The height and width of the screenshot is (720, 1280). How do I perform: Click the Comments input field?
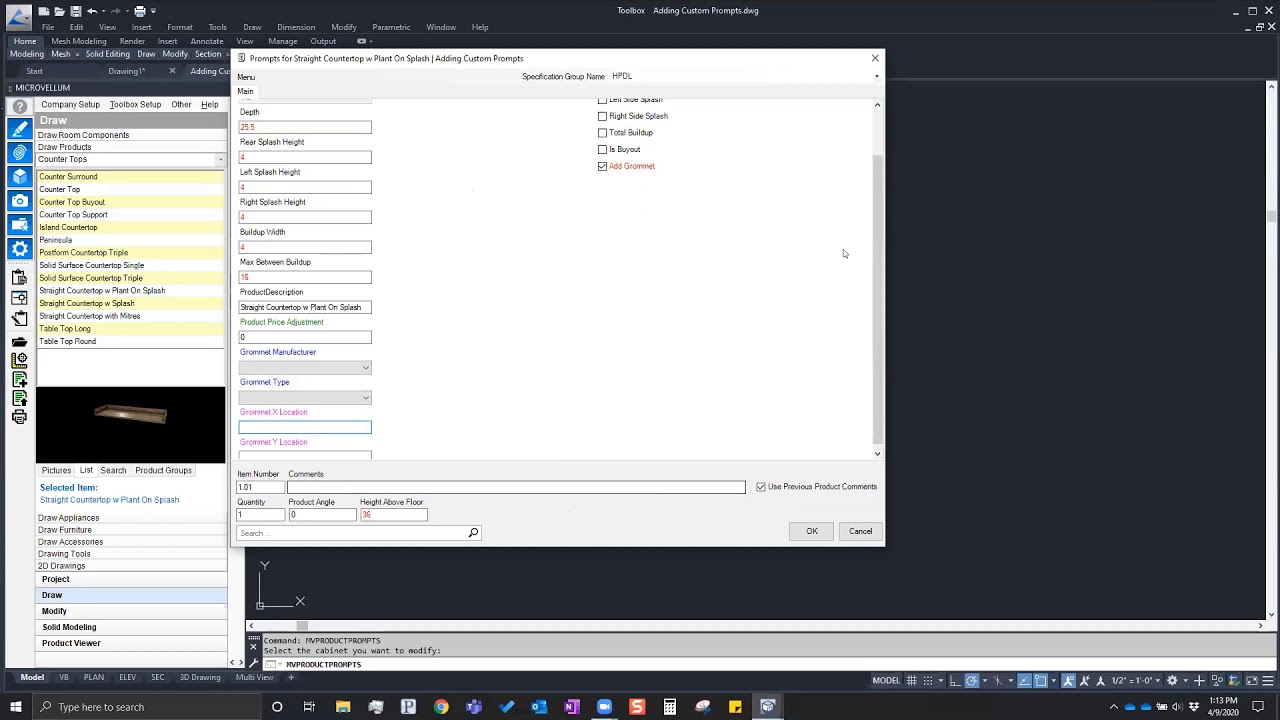pyautogui.click(x=516, y=487)
